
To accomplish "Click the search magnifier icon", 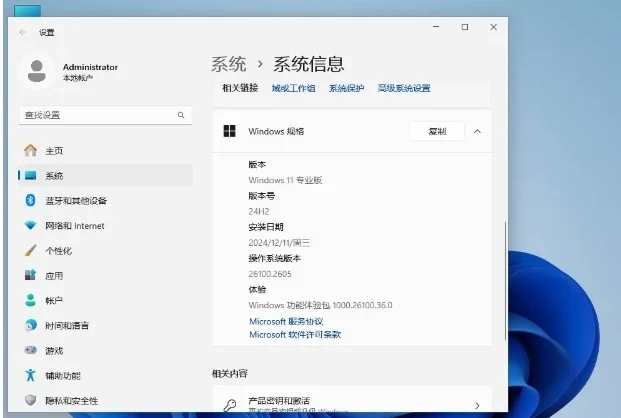I will [x=181, y=115].
